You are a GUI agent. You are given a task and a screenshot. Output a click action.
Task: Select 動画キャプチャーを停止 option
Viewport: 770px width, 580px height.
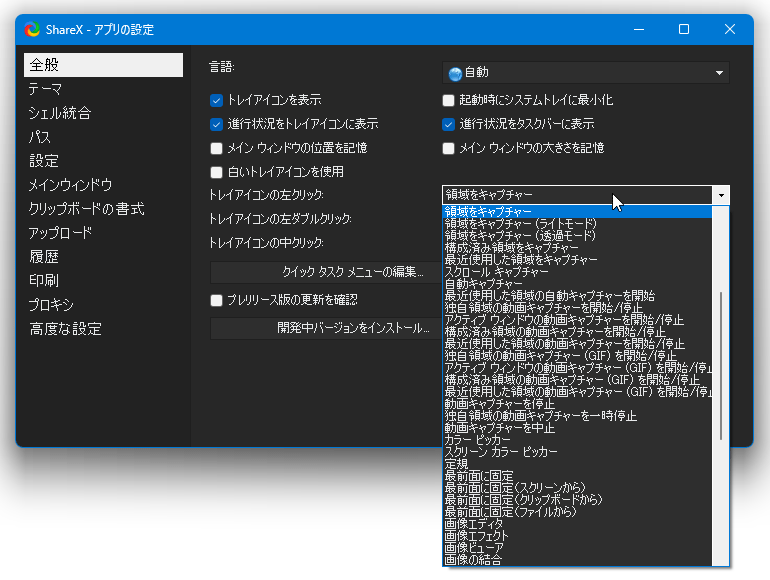pyautogui.click(x=577, y=404)
